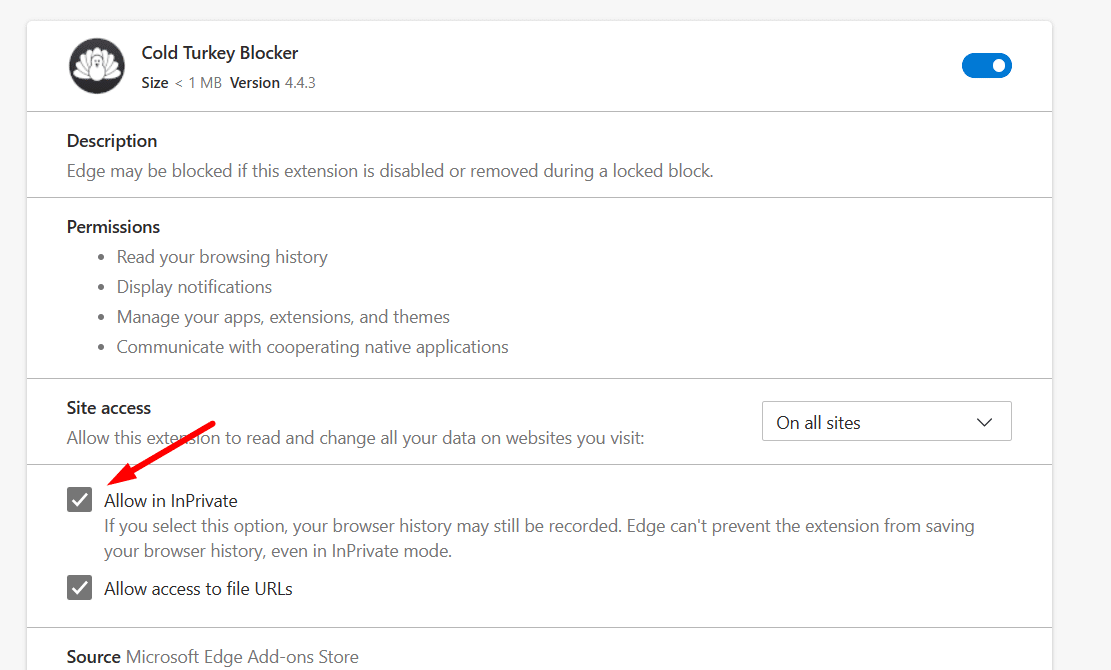Open the "On all sites" dropdown
Viewport: 1111px width, 670px height.
(886, 421)
